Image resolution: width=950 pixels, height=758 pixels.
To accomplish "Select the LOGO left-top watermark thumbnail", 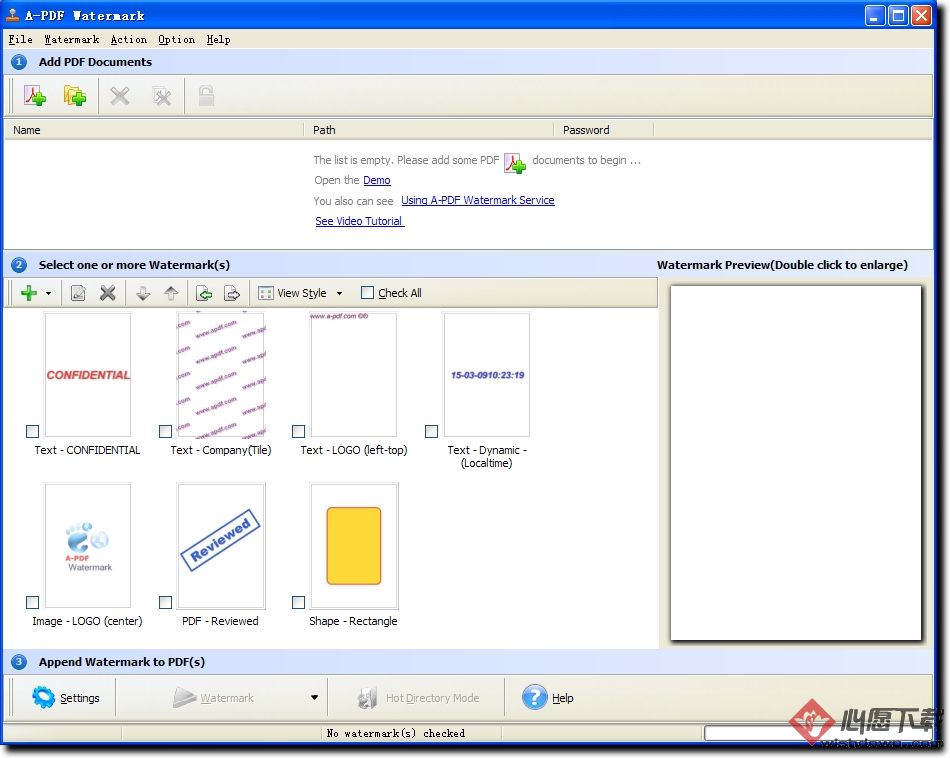I will (x=354, y=374).
